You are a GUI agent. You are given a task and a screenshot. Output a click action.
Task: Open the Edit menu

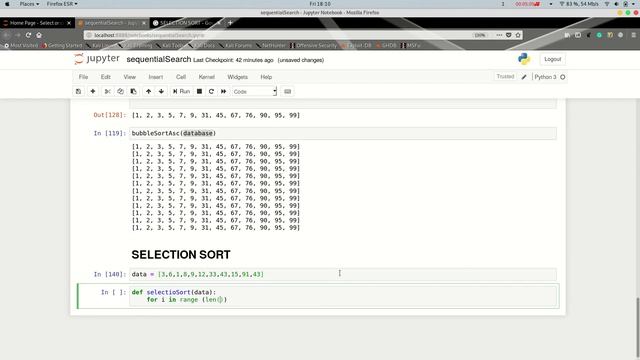[105, 77]
